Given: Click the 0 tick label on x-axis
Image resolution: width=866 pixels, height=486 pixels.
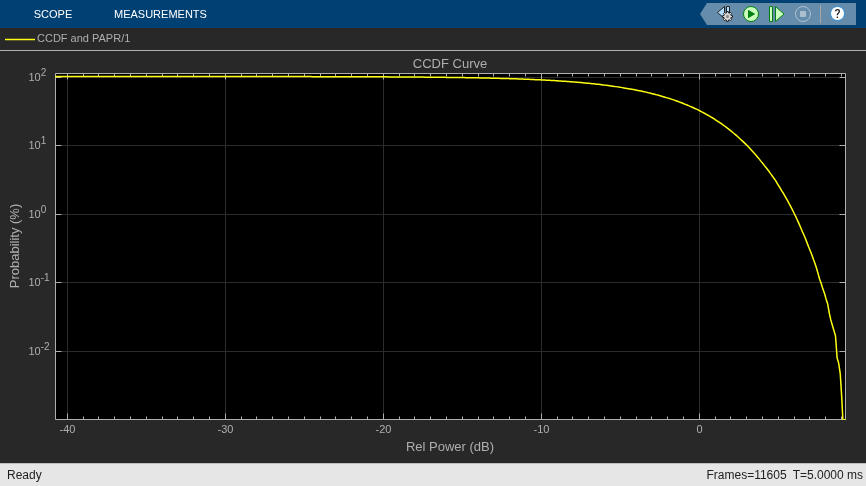Looking at the screenshot, I should point(699,430).
